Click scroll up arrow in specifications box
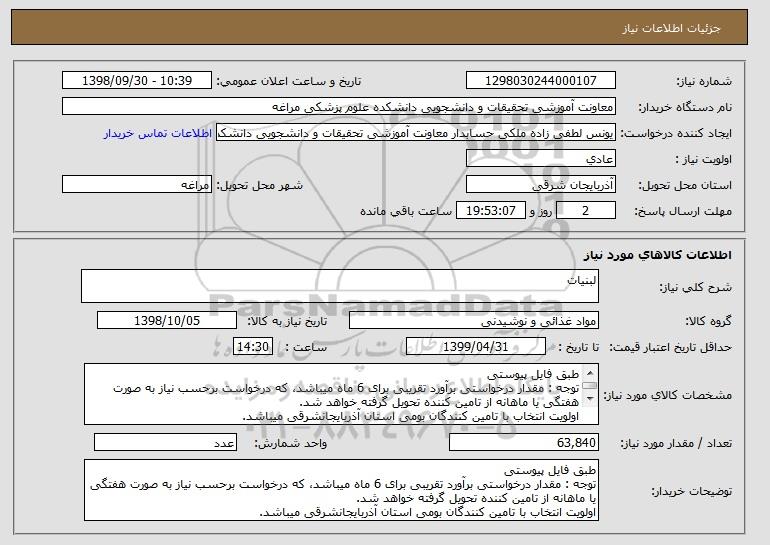Image resolution: width=770 pixels, height=545 pixels. coord(590,373)
